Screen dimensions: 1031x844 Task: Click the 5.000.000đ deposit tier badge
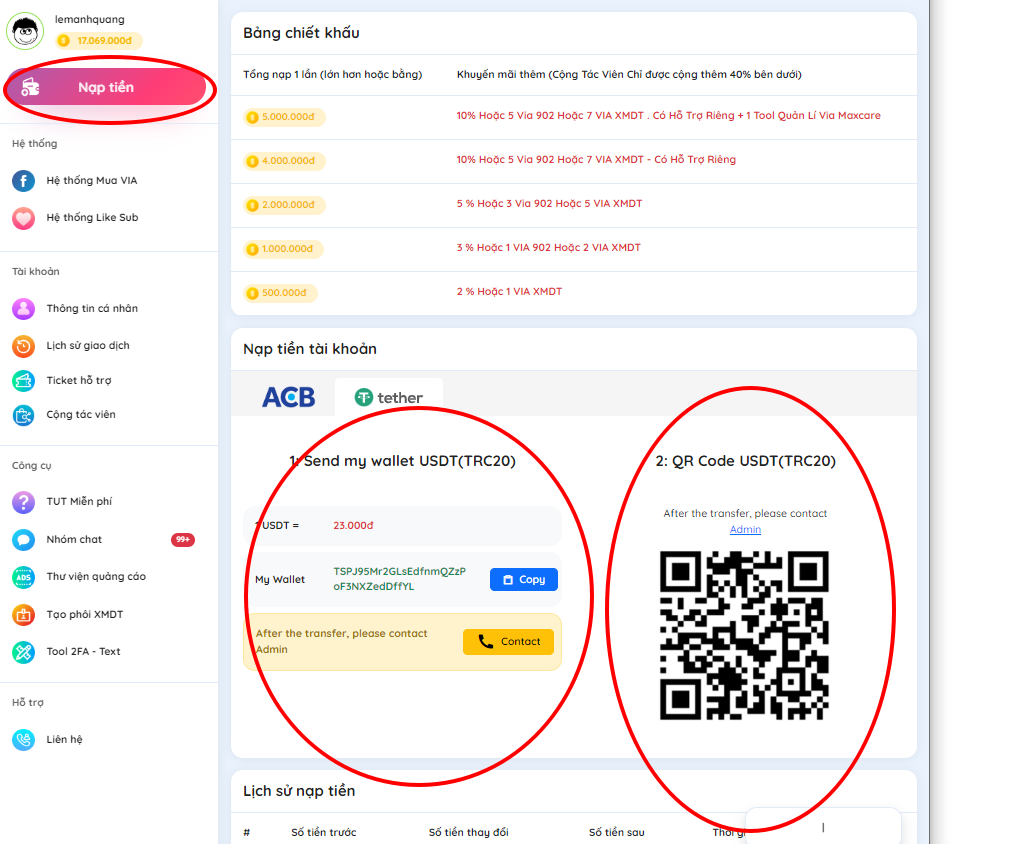coord(284,117)
